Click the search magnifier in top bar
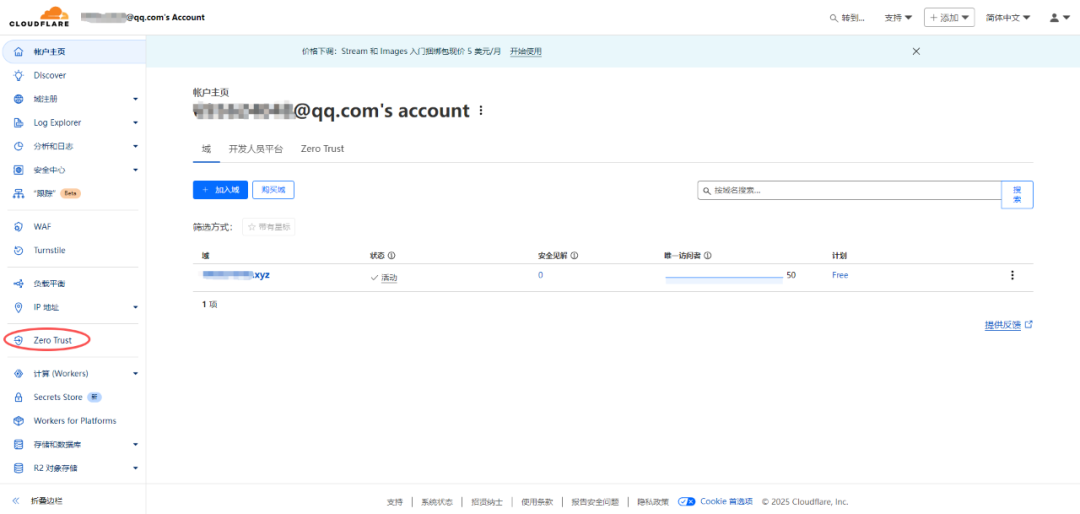Image resolution: width=1080 pixels, height=514 pixels. tap(834, 18)
